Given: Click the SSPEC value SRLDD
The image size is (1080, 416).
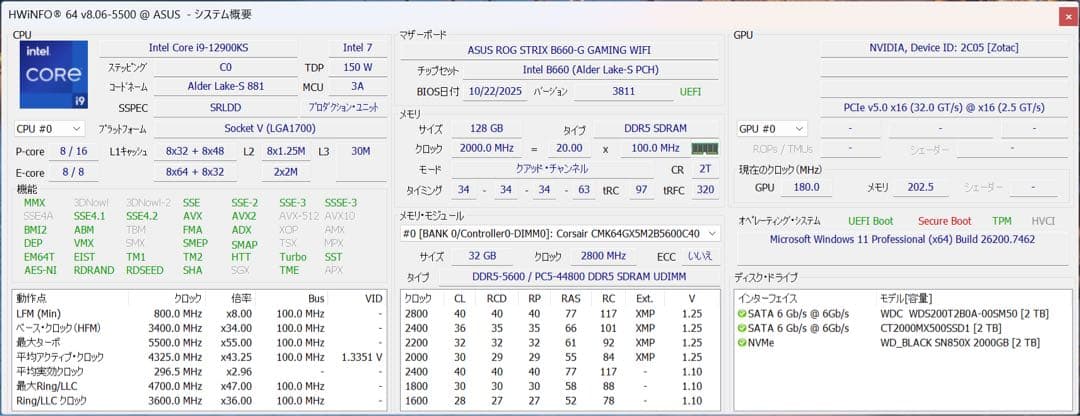Looking at the screenshot, I should (x=225, y=107).
